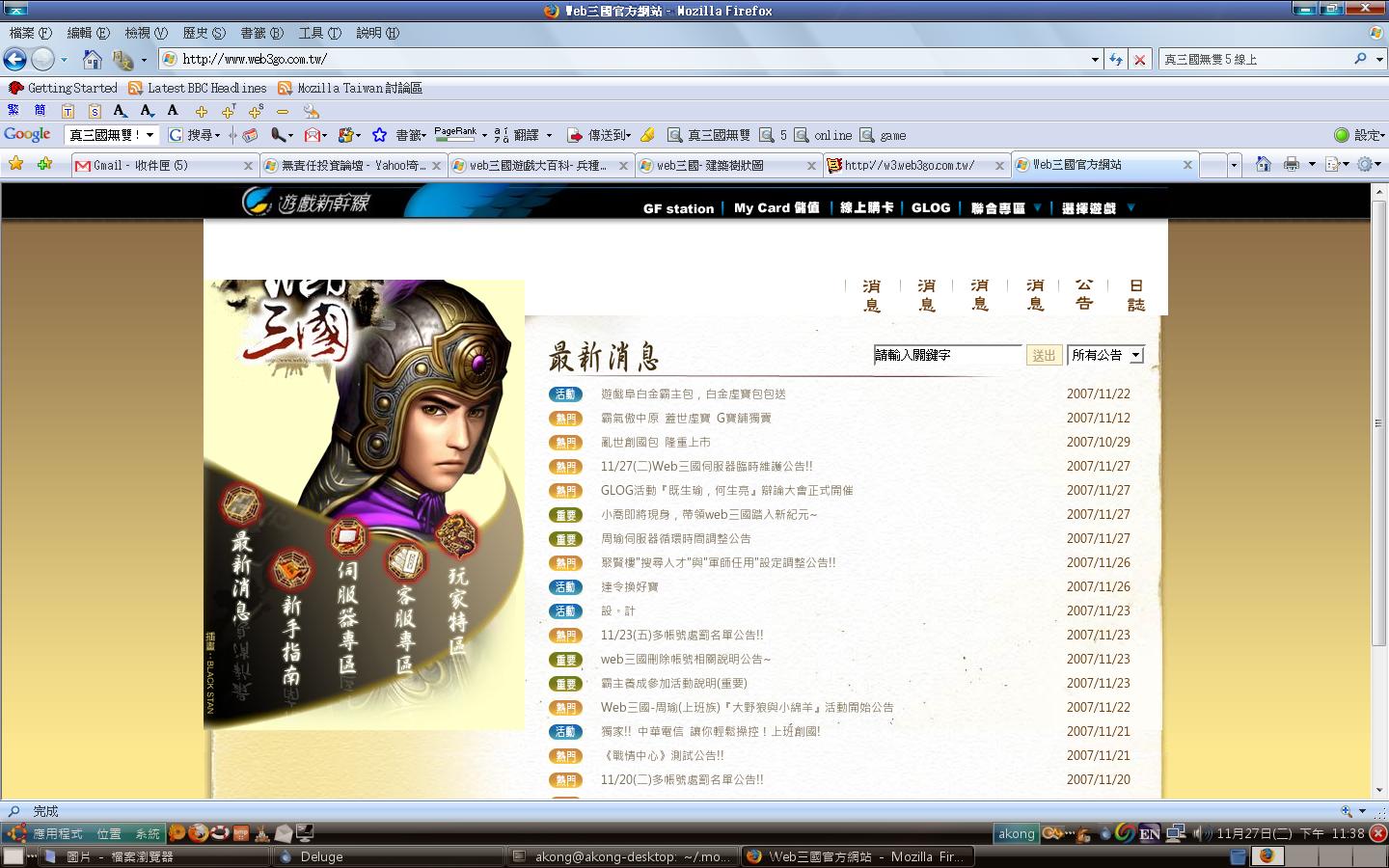Click the clipboard S conversion icon
The image size is (1389, 868).
pos(95,111)
